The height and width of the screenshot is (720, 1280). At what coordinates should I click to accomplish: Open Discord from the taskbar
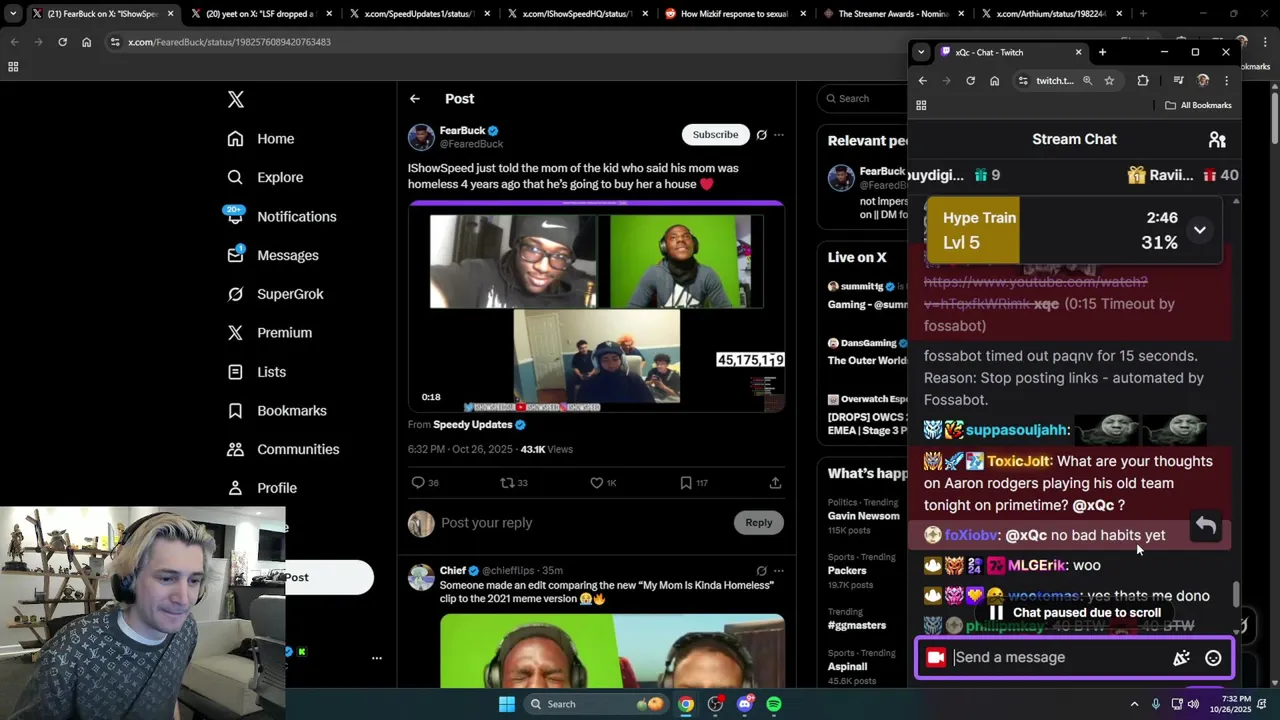[744, 704]
